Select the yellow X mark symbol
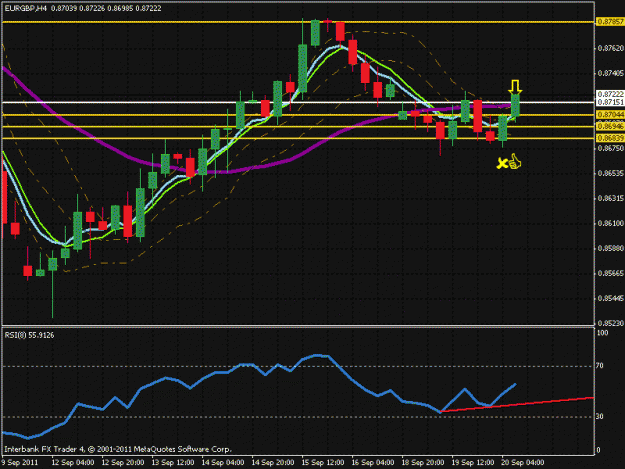 [502, 163]
